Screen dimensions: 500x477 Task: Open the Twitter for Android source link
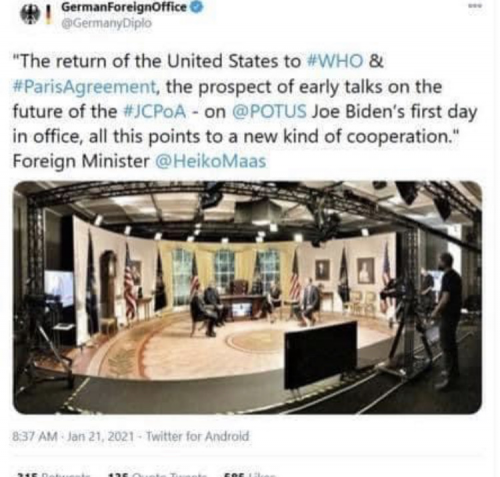click(x=198, y=436)
